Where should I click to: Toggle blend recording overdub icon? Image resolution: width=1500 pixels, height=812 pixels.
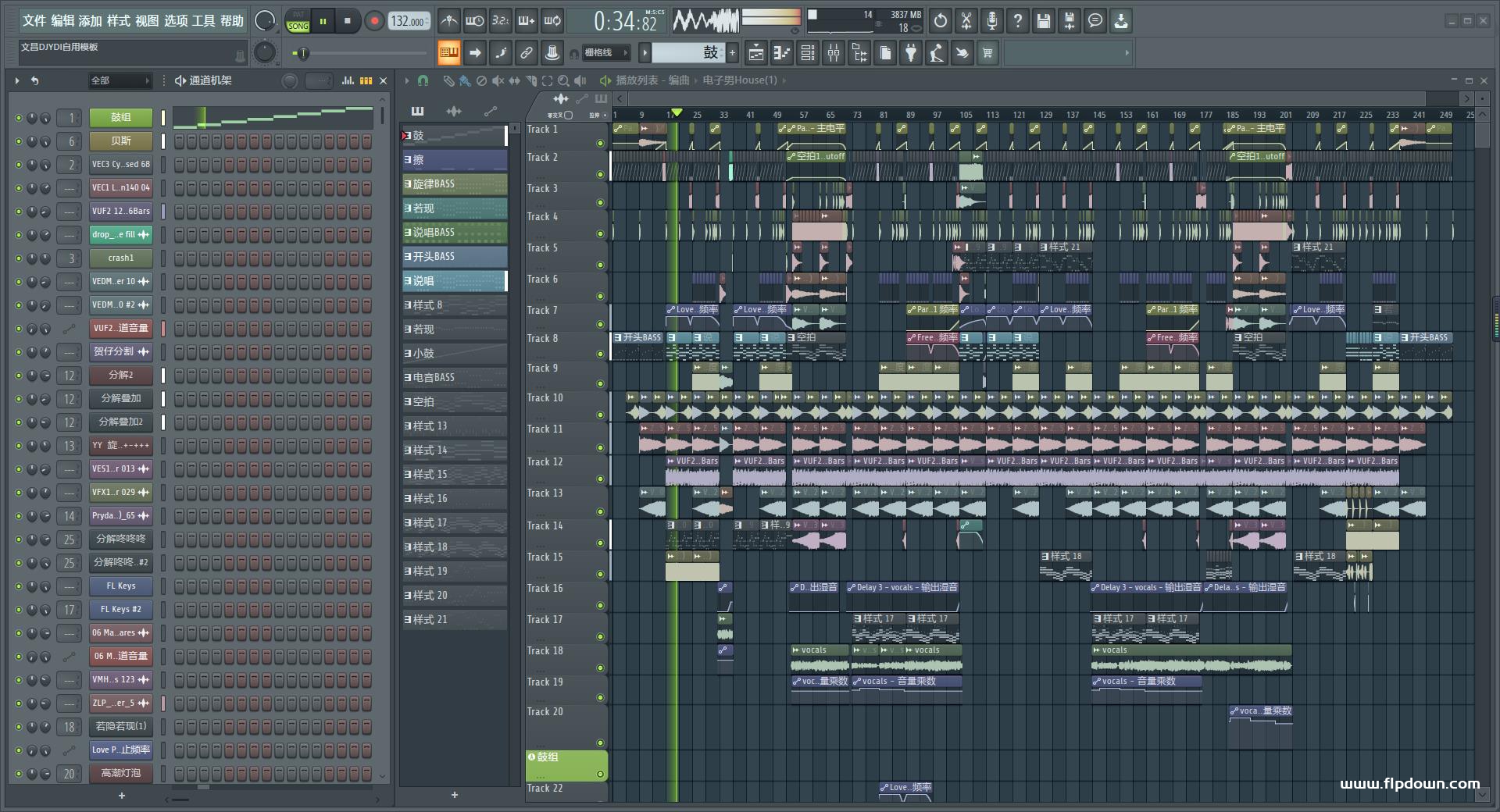pos(527,21)
